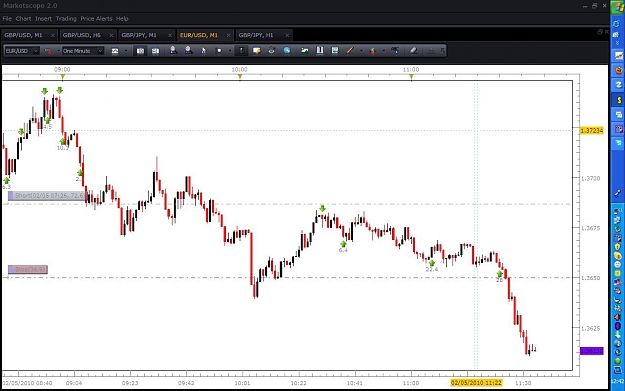This screenshot has width=625, height=391.
Task: Click the blue globe toolbar icon
Action: [x=287, y=51]
